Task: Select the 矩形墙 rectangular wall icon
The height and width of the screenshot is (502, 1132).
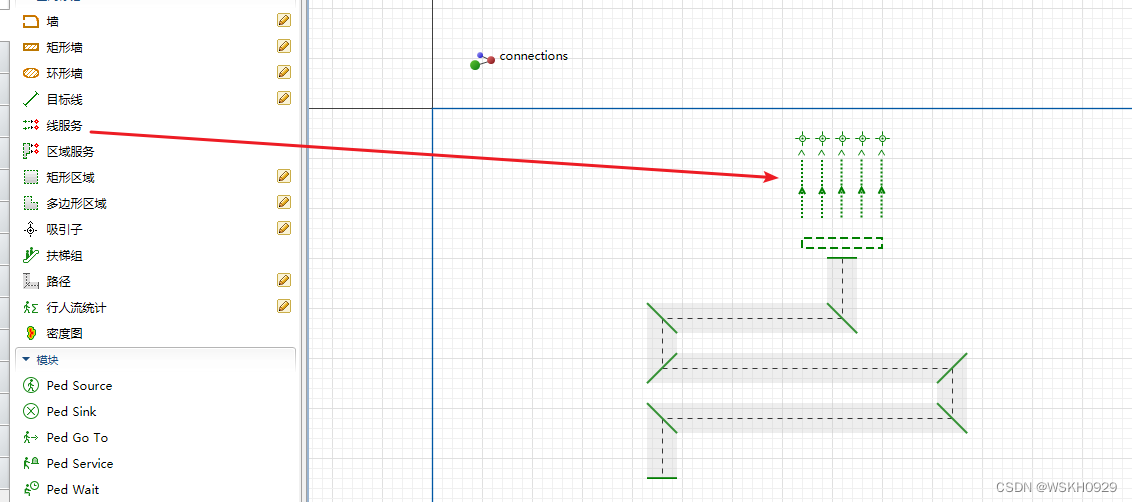Action: pos(30,48)
